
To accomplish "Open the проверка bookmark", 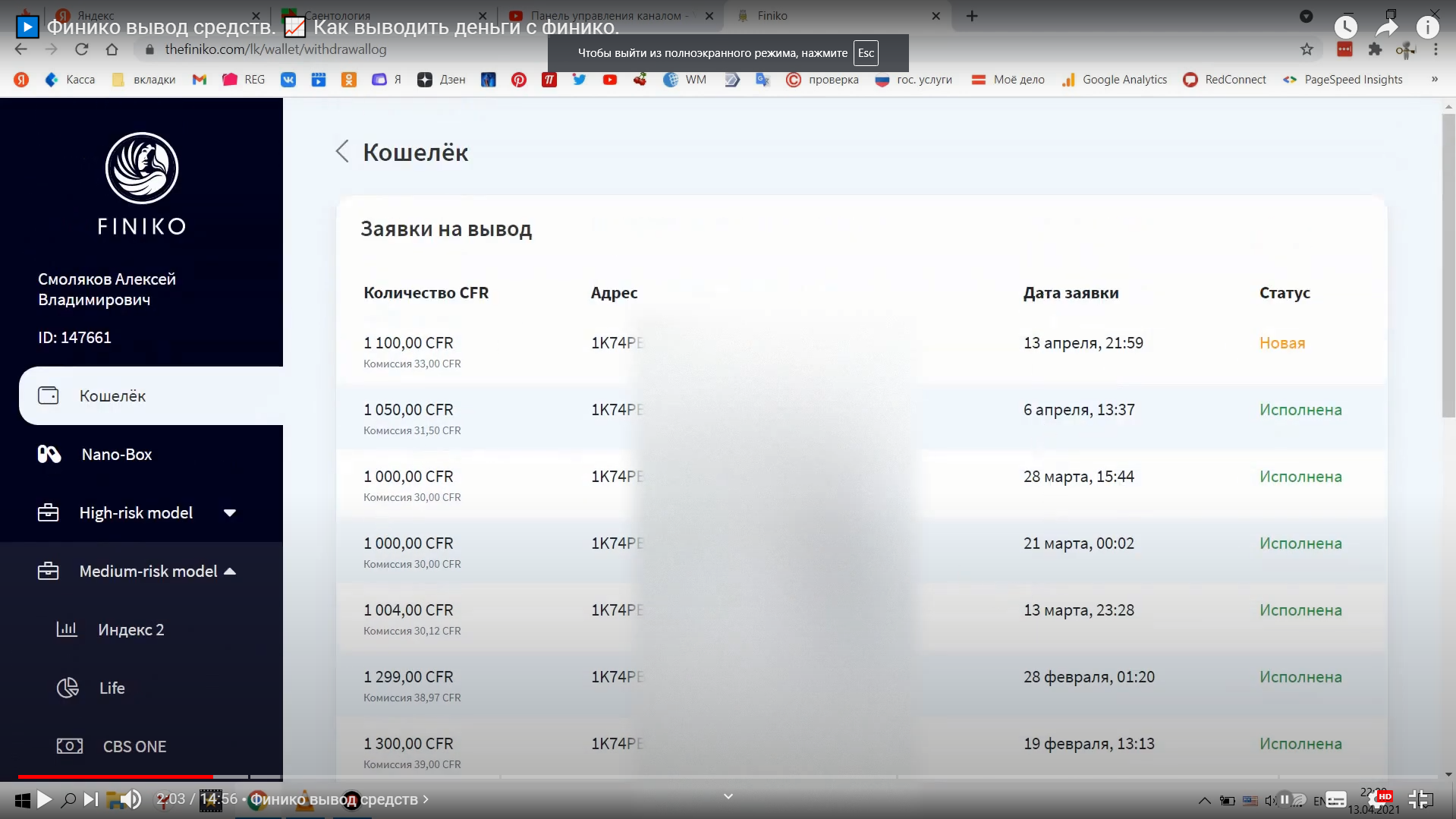I will [x=822, y=80].
